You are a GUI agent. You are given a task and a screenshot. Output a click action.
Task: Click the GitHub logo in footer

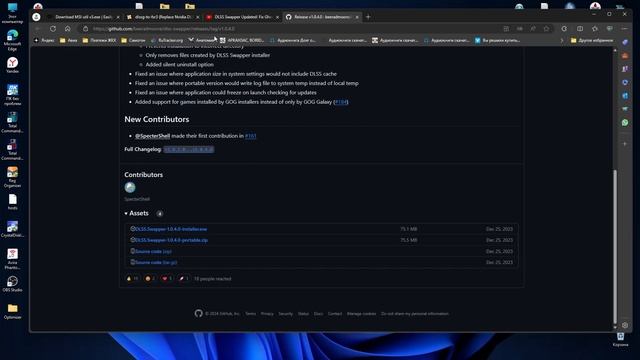(x=198, y=313)
